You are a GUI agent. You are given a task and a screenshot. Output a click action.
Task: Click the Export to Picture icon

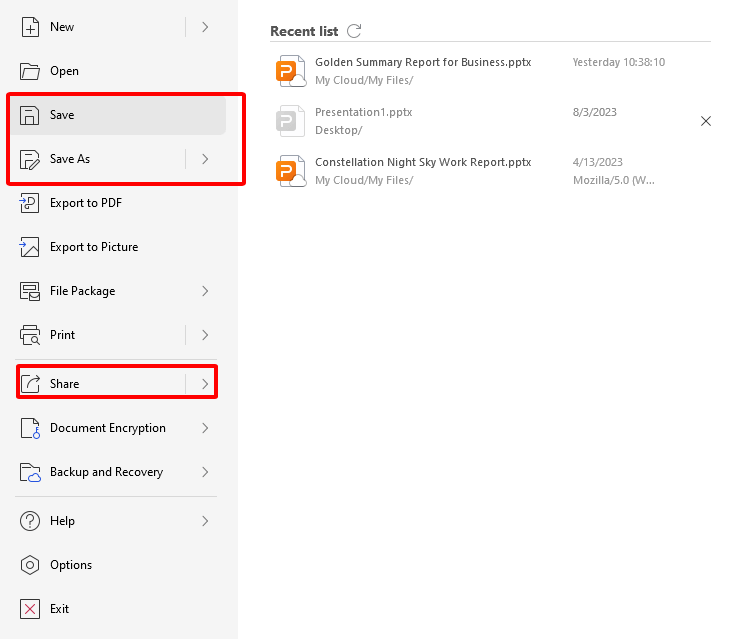[x=30, y=247]
